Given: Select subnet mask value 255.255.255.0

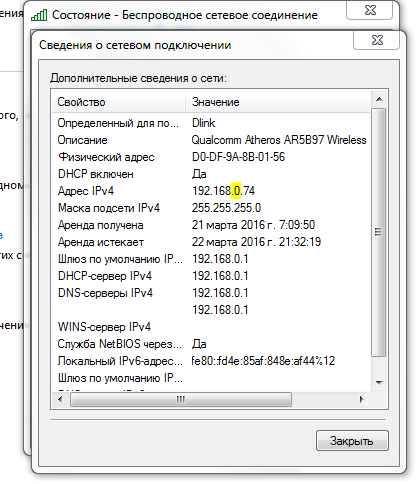Looking at the screenshot, I should click(x=226, y=208).
